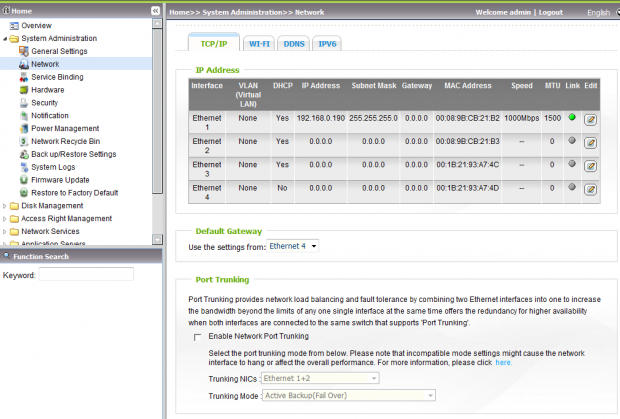Click the Backup/Restore Settings icon
The width and height of the screenshot is (620, 419).
[24, 154]
